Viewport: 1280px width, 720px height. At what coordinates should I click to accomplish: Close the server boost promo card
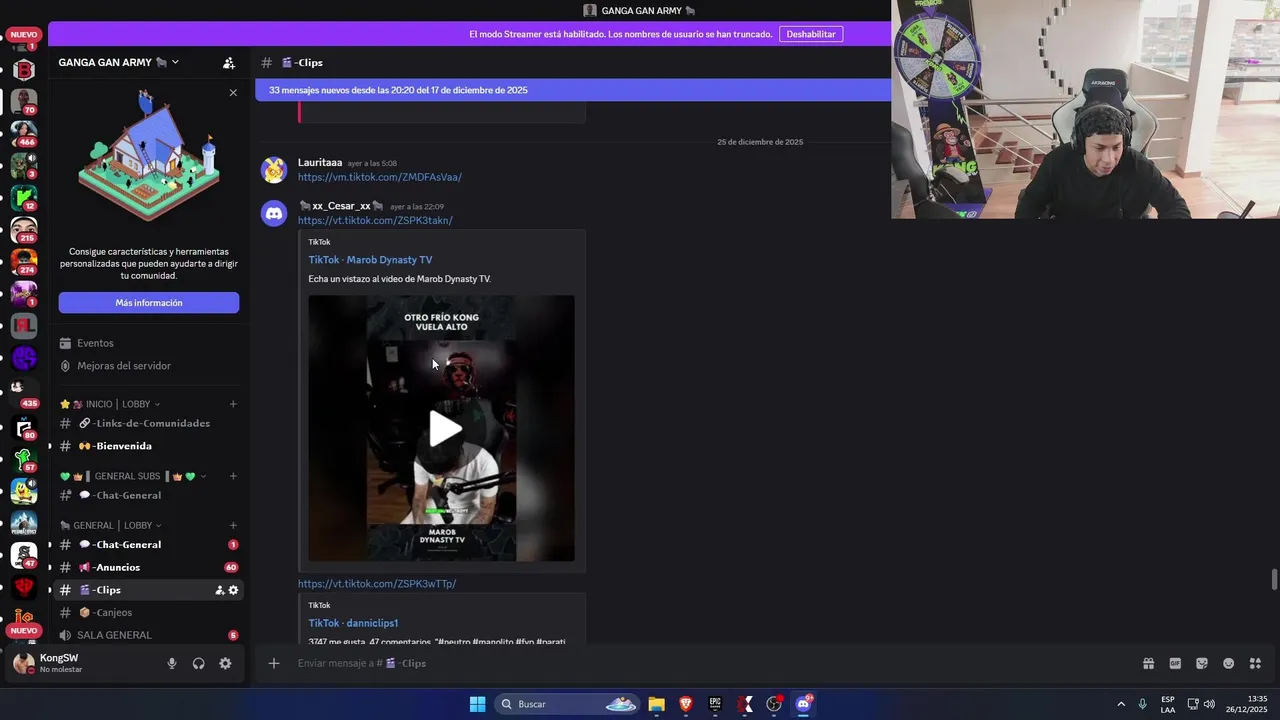tap(233, 92)
